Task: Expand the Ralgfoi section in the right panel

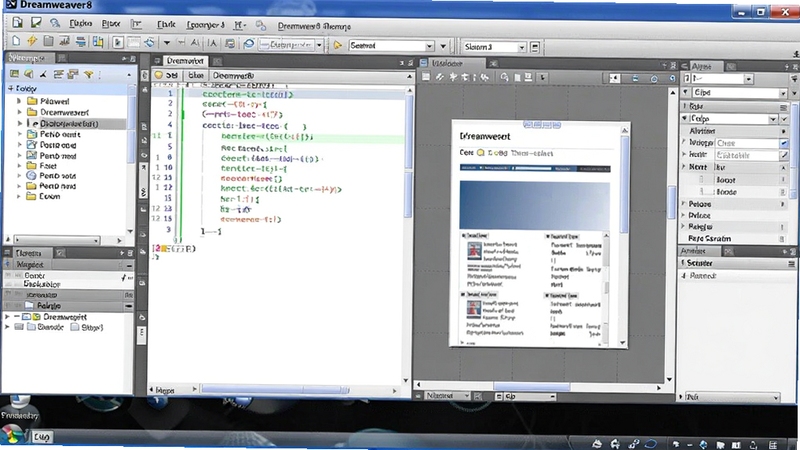Action: pos(684,227)
